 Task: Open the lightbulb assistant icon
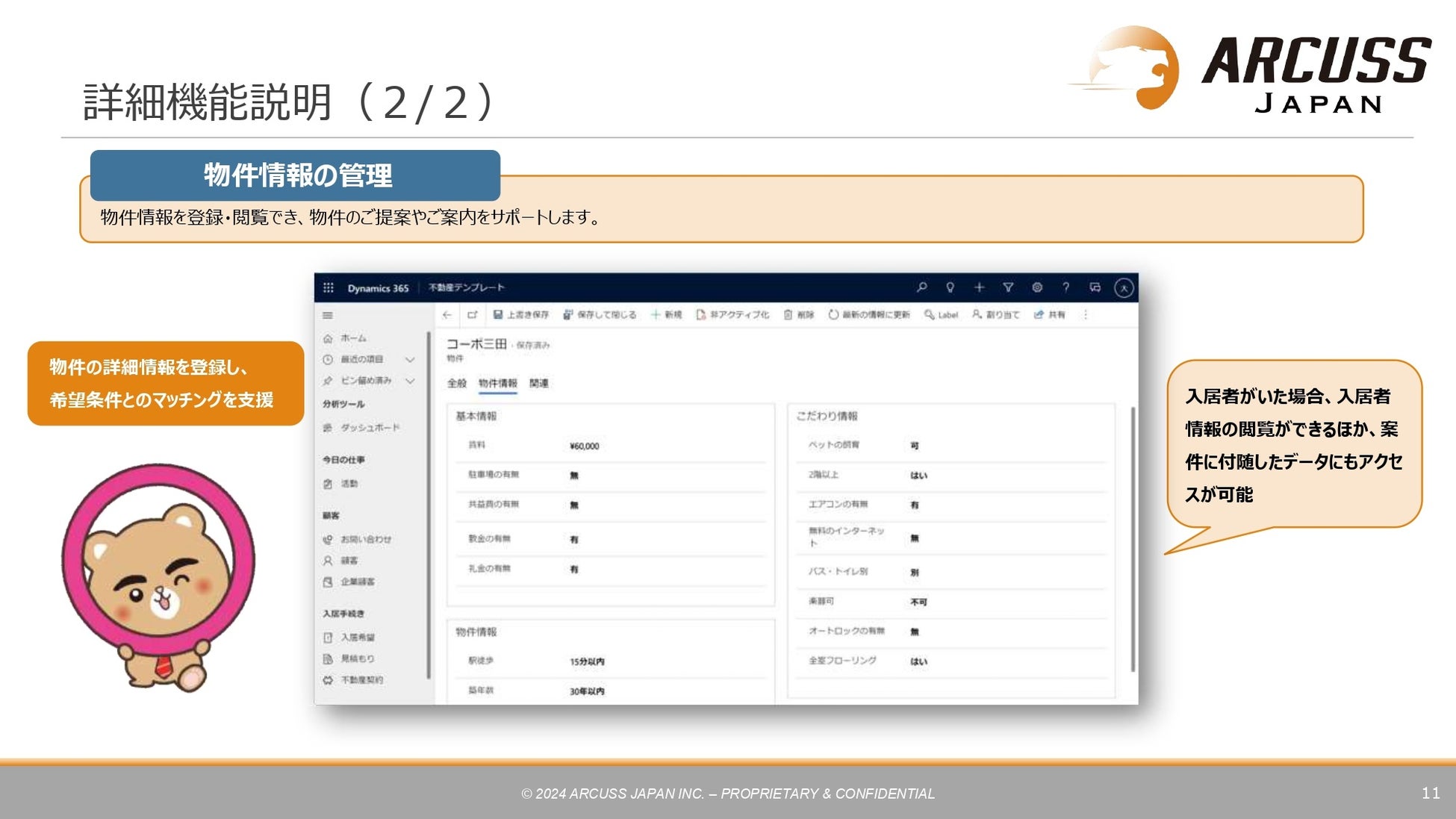(950, 287)
